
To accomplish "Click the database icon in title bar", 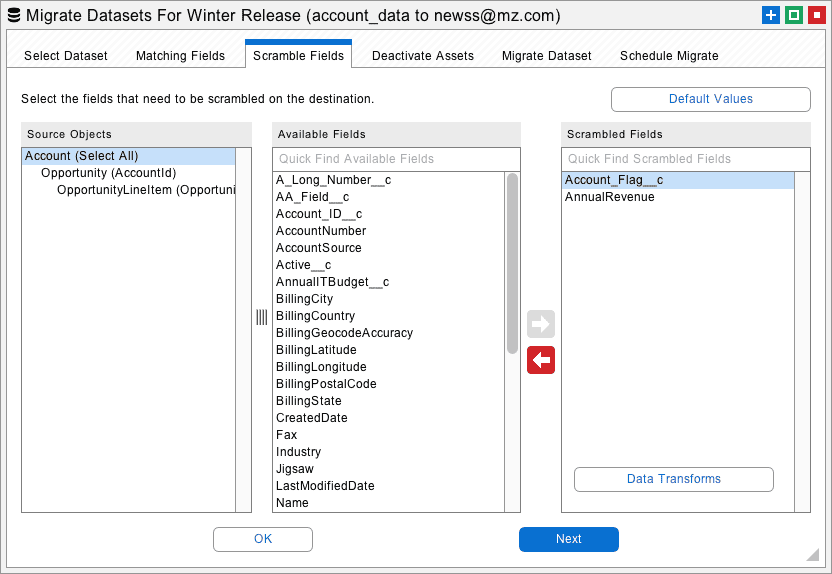I will (x=14, y=15).
